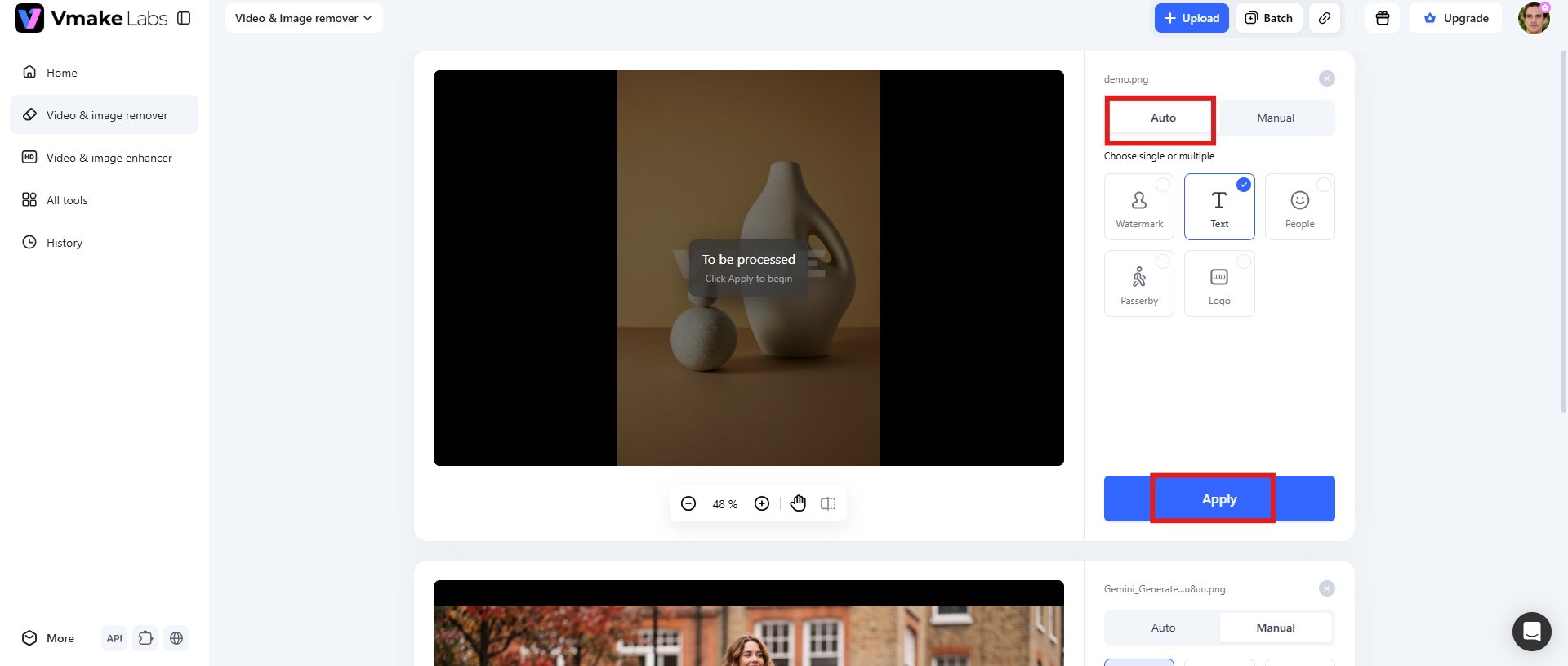Collapse the sidebar panel icon next to Vmake Labs
The image size is (1568, 666).
click(x=184, y=18)
